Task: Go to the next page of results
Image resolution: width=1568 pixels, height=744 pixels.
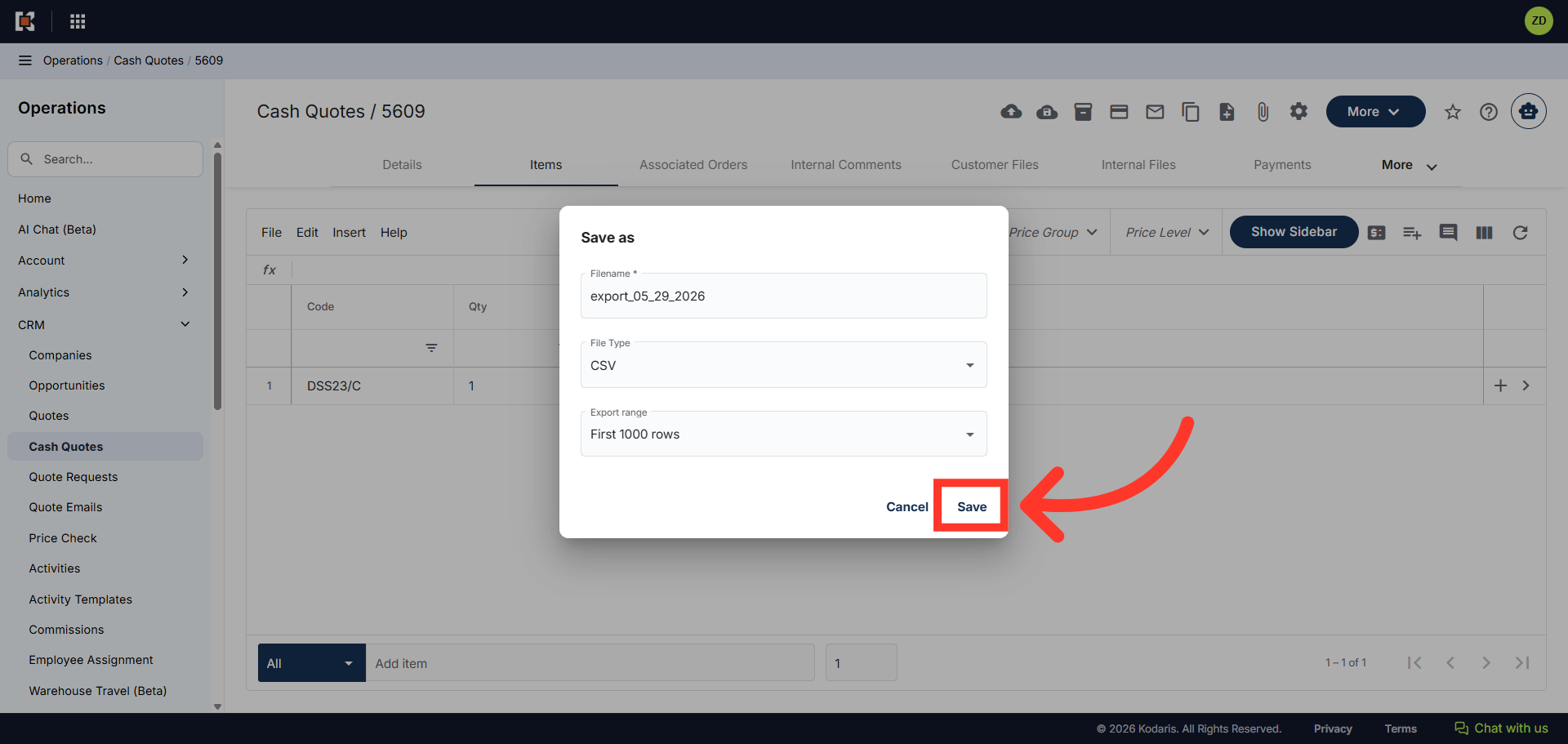Action: (1486, 663)
